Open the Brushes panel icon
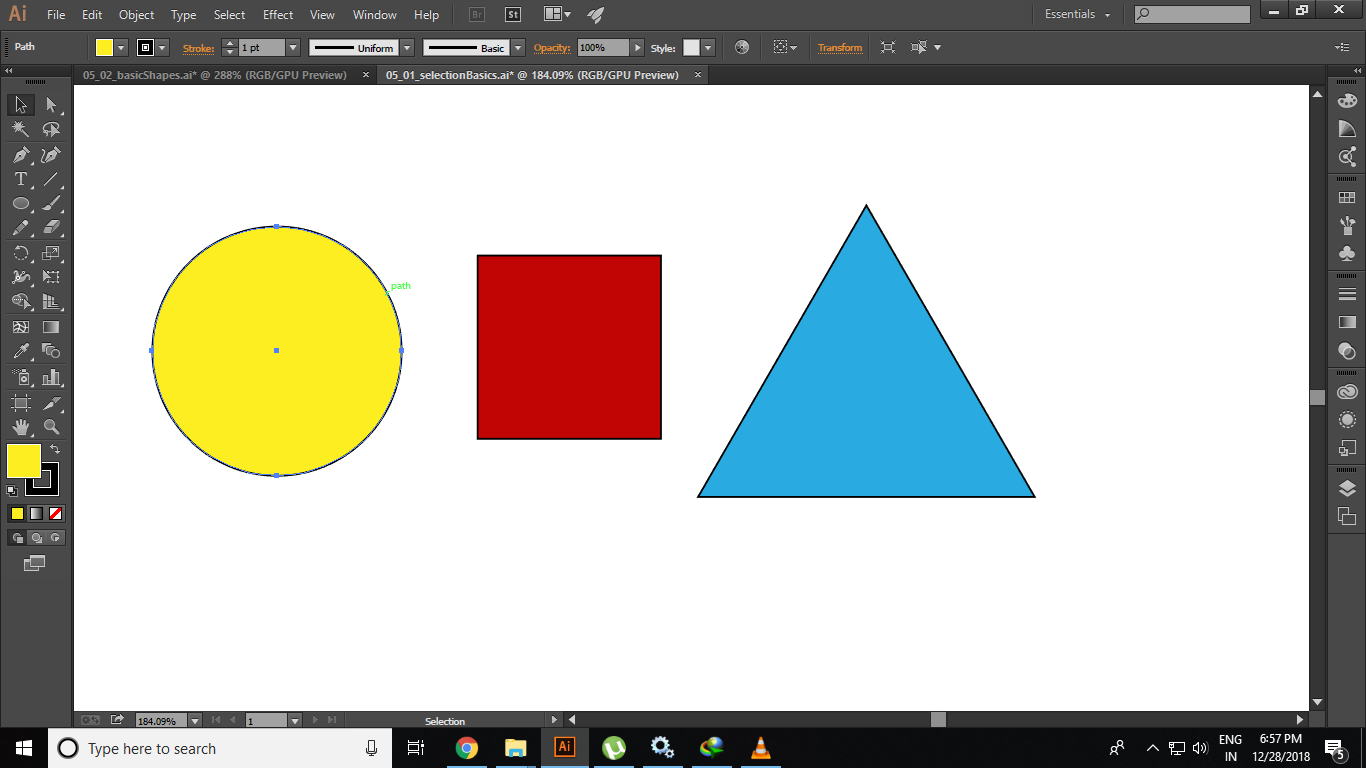The width and height of the screenshot is (1366, 768). click(x=1347, y=225)
